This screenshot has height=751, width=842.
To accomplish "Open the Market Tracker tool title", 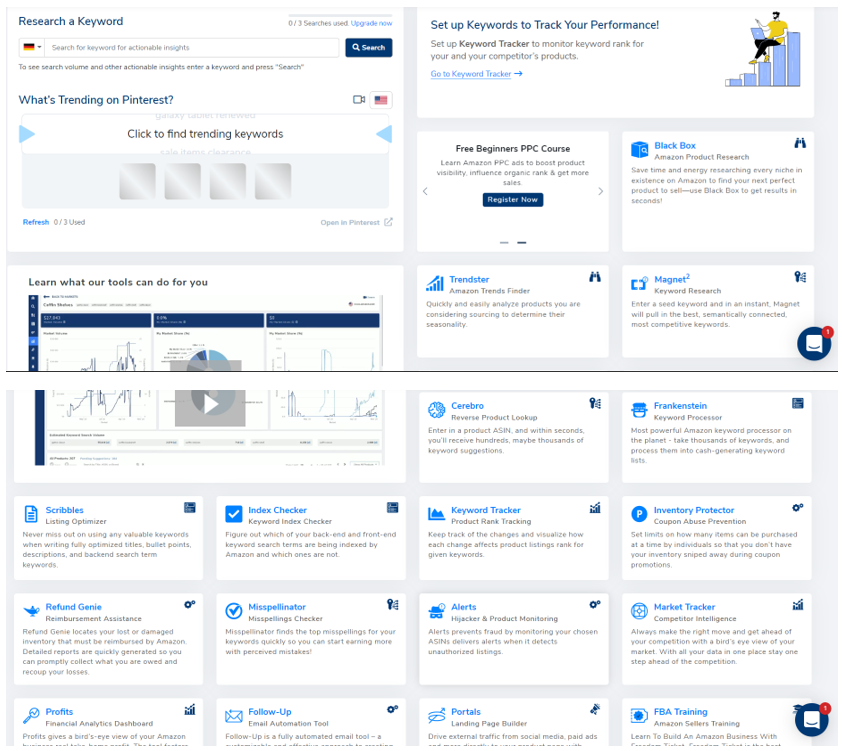I will click(684, 607).
